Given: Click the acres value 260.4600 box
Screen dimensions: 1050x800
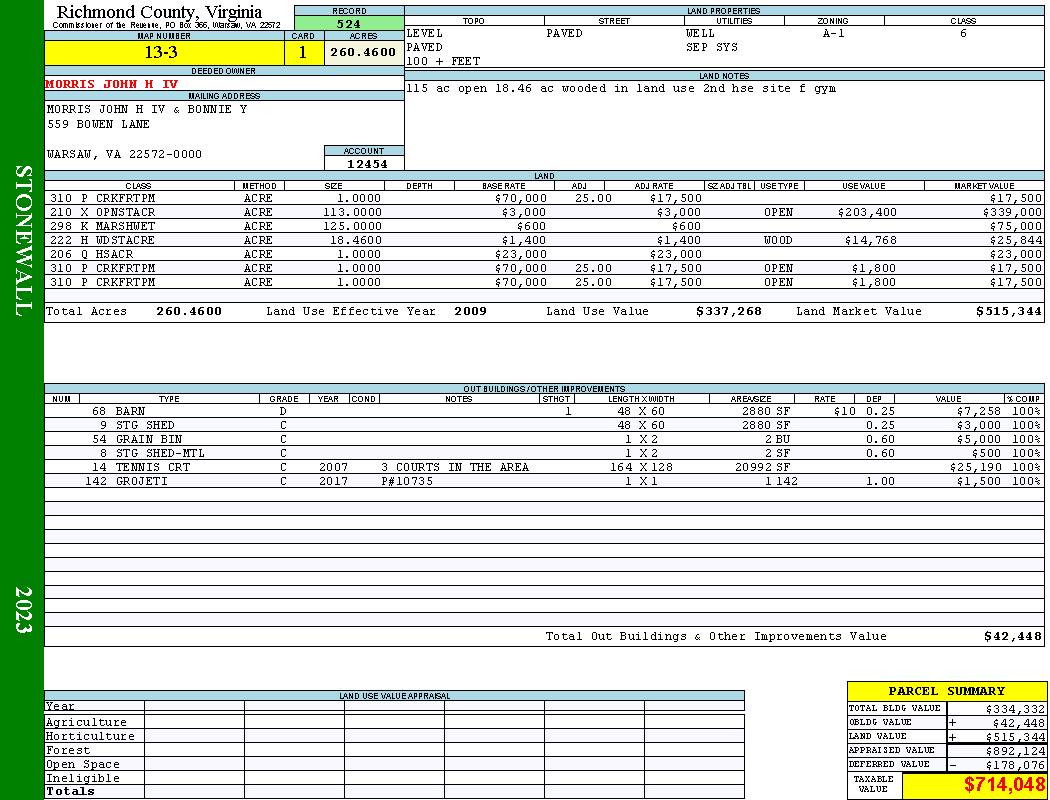Looking at the screenshot, I should pyautogui.click(x=364, y=52).
